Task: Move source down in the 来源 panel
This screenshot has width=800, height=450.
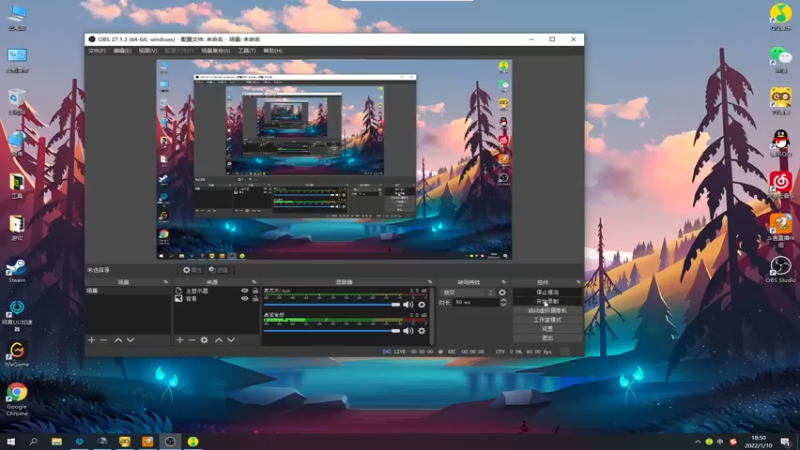Action: (231, 340)
